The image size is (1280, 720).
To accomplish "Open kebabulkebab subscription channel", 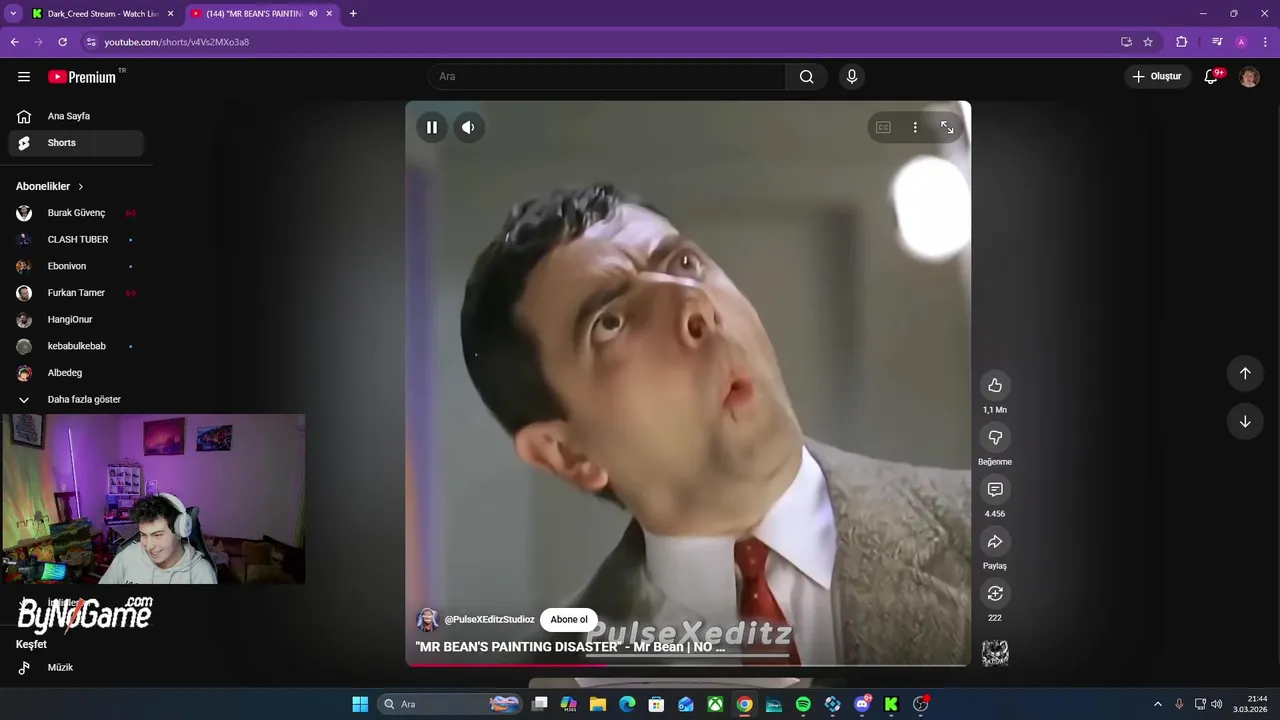I will pyautogui.click(x=76, y=346).
